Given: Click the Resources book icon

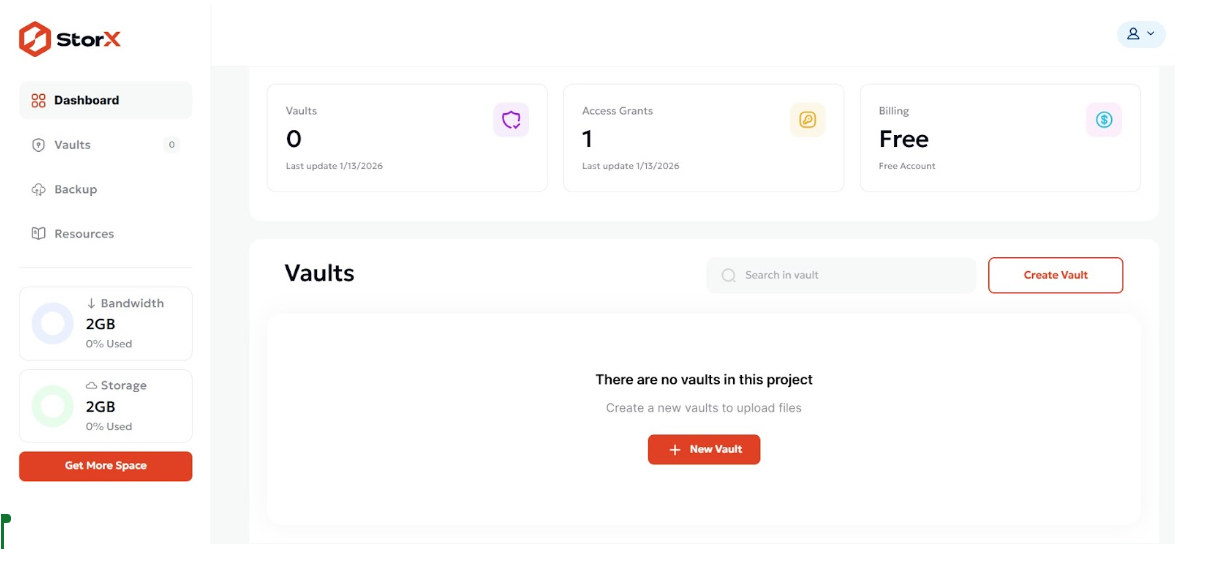Looking at the screenshot, I should coord(39,234).
